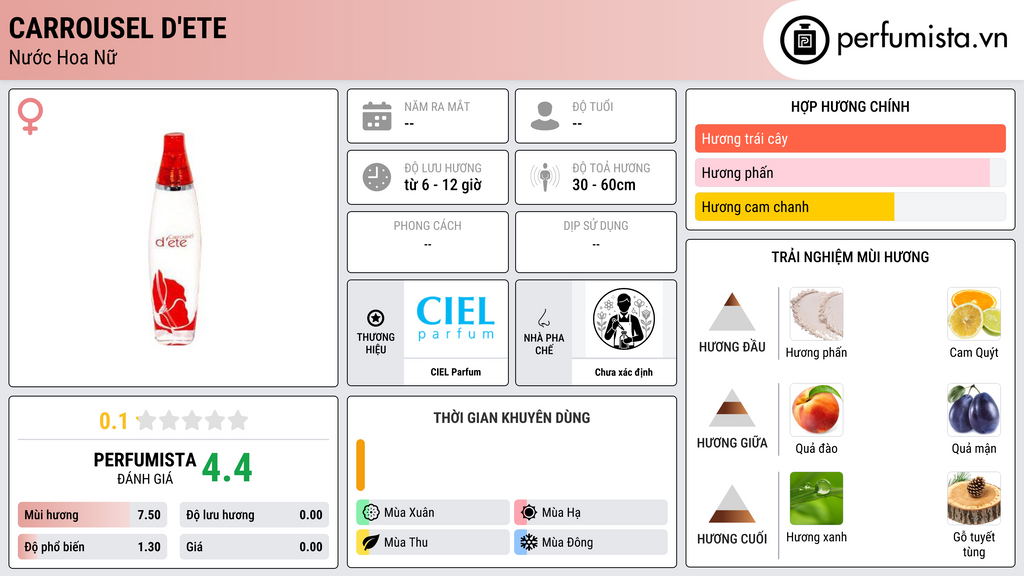Click the THỜI GIAN KHUYÊN DÙNG heading

tap(512, 418)
